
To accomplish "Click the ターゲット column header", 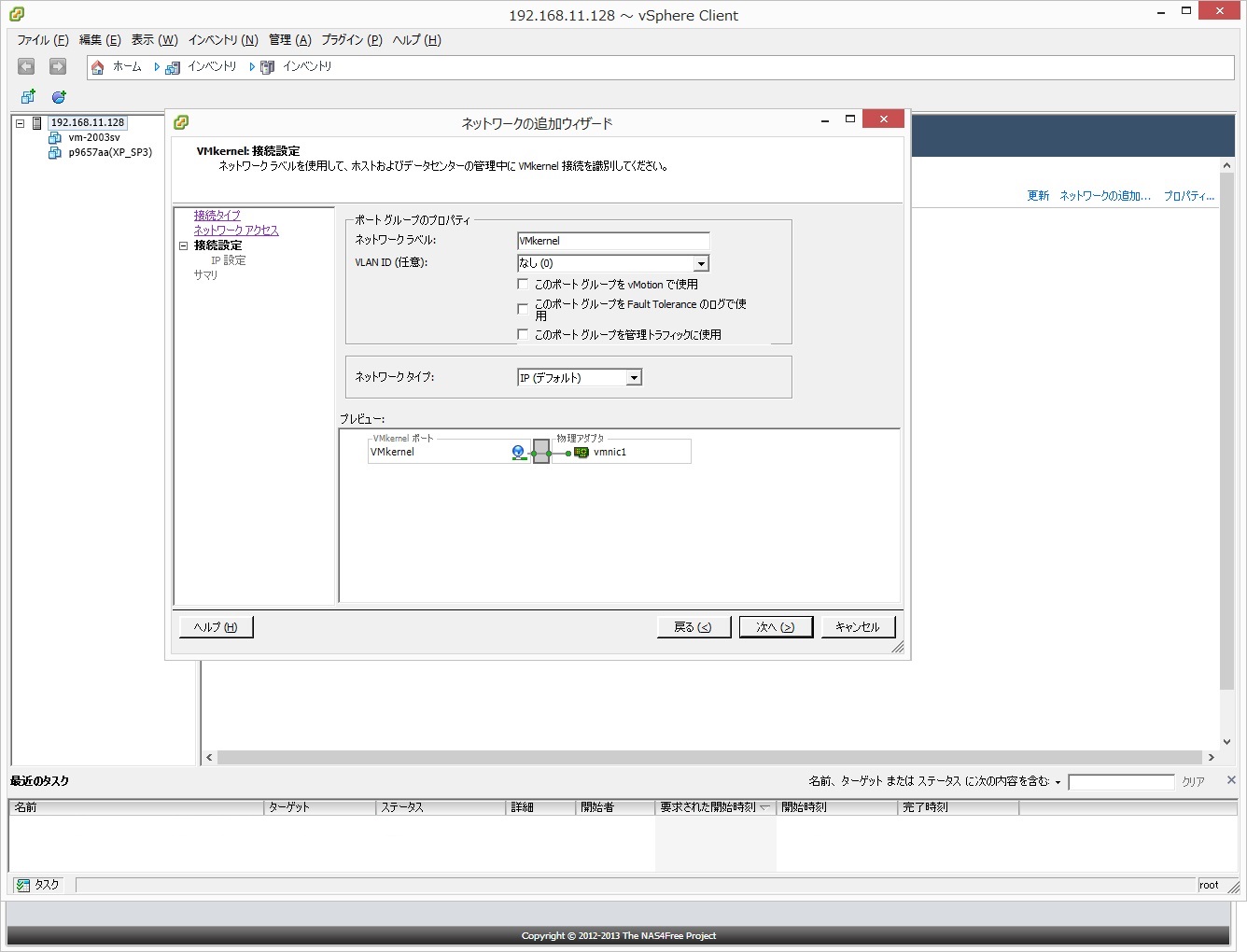I will coord(320,807).
